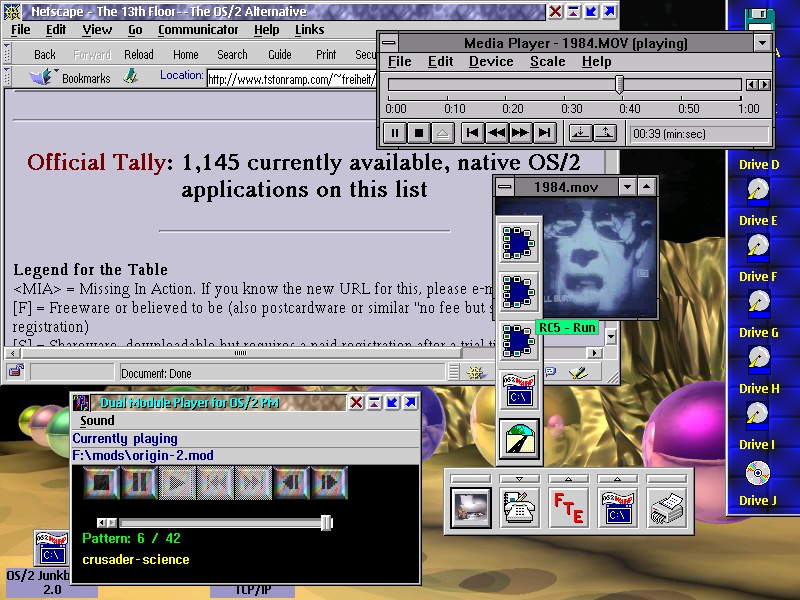Open Drive J CD-ROM icon

click(x=758, y=473)
